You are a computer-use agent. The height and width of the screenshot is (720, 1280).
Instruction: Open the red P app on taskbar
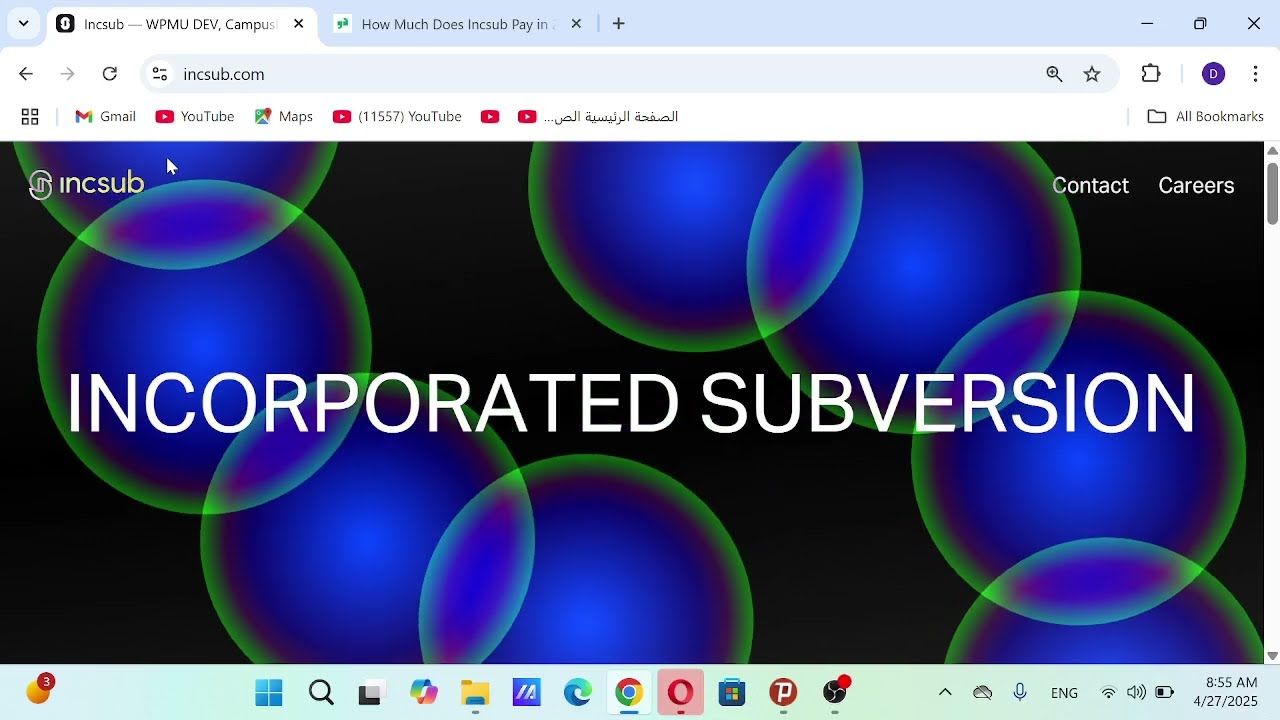coord(783,692)
